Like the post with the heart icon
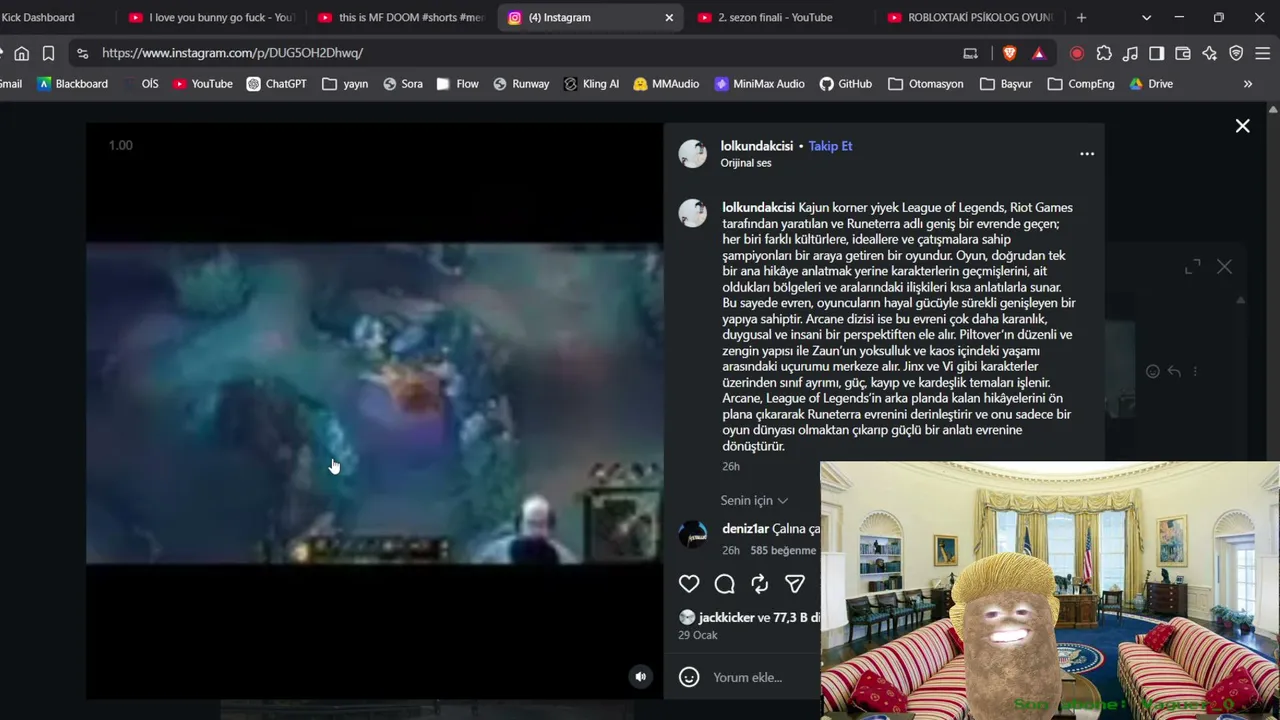The height and width of the screenshot is (720, 1280). pyautogui.click(x=689, y=584)
